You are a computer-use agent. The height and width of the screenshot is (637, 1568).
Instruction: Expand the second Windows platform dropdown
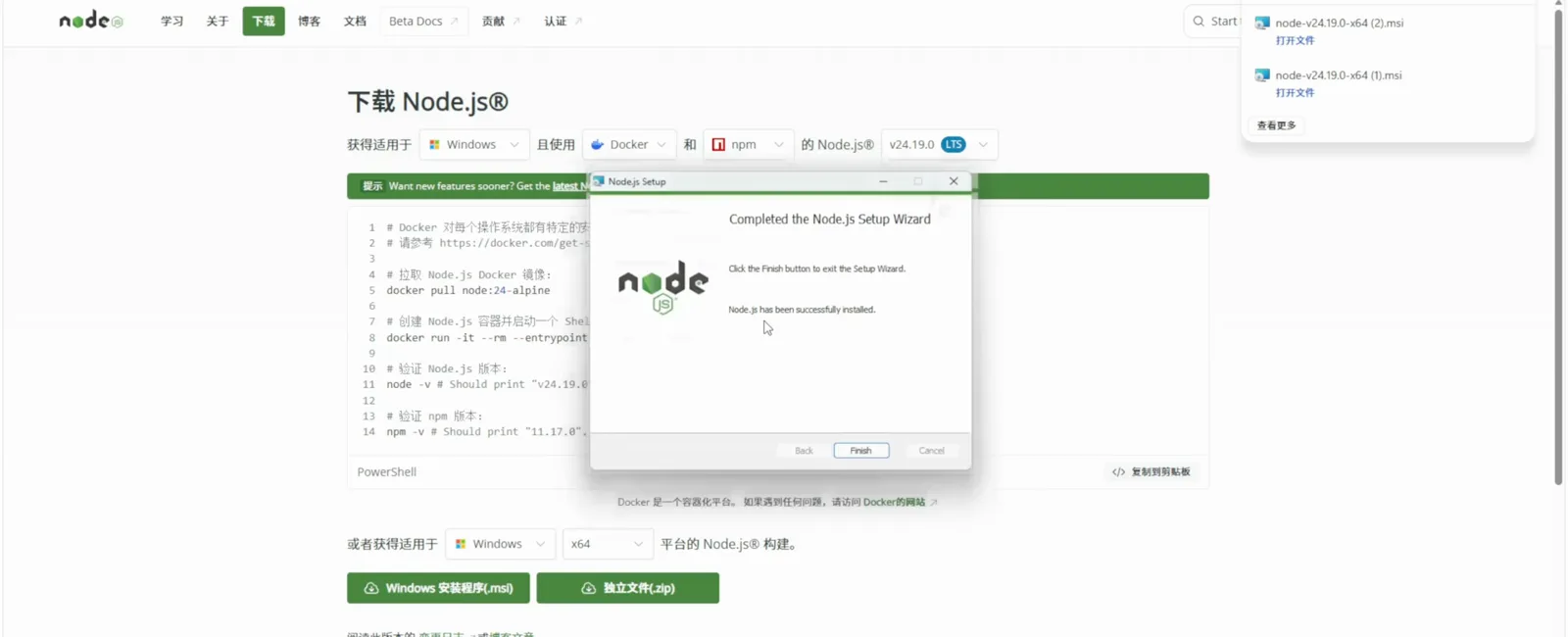click(x=501, y=544)
